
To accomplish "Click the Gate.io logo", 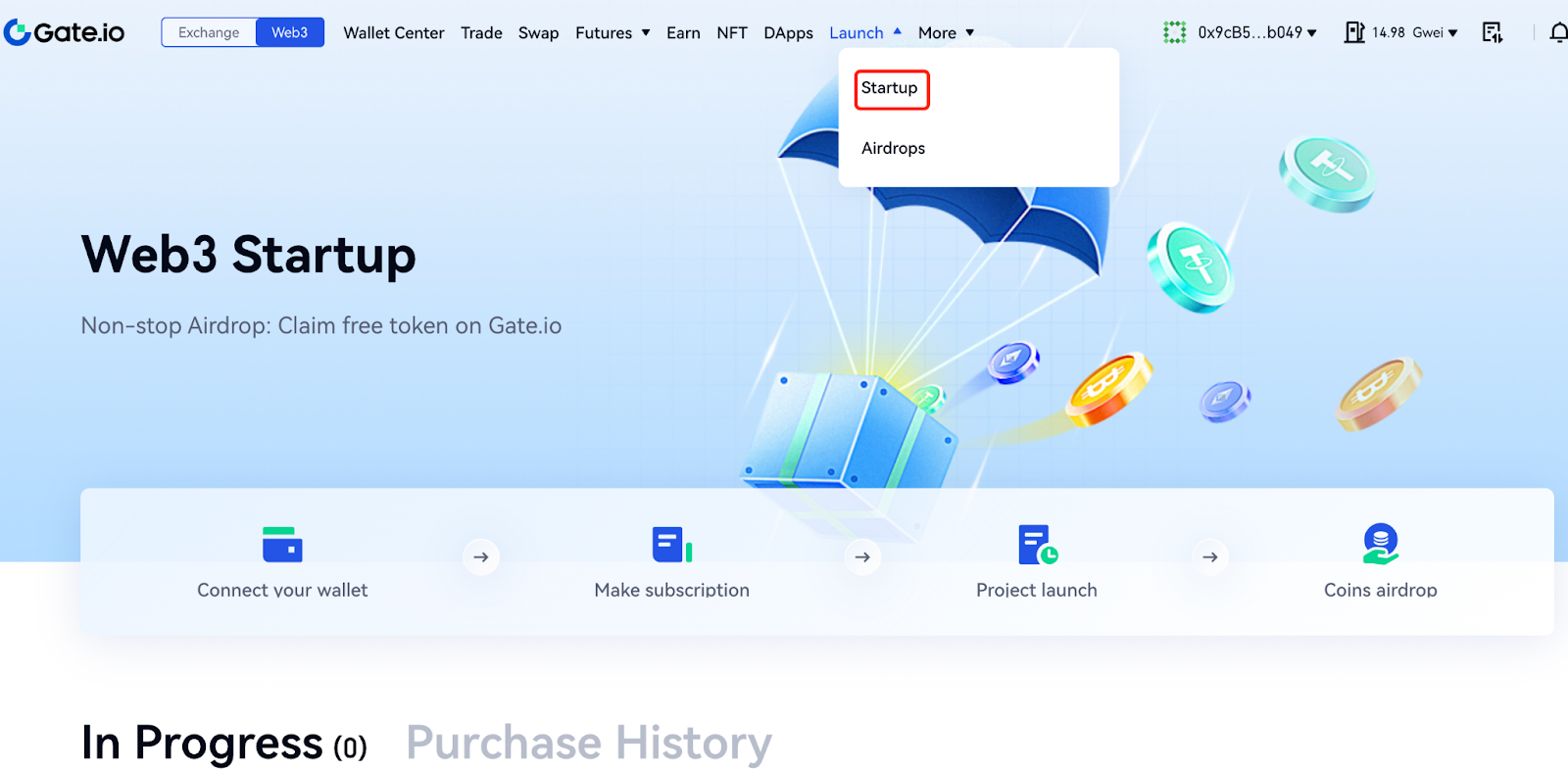I will click(65, 32).
